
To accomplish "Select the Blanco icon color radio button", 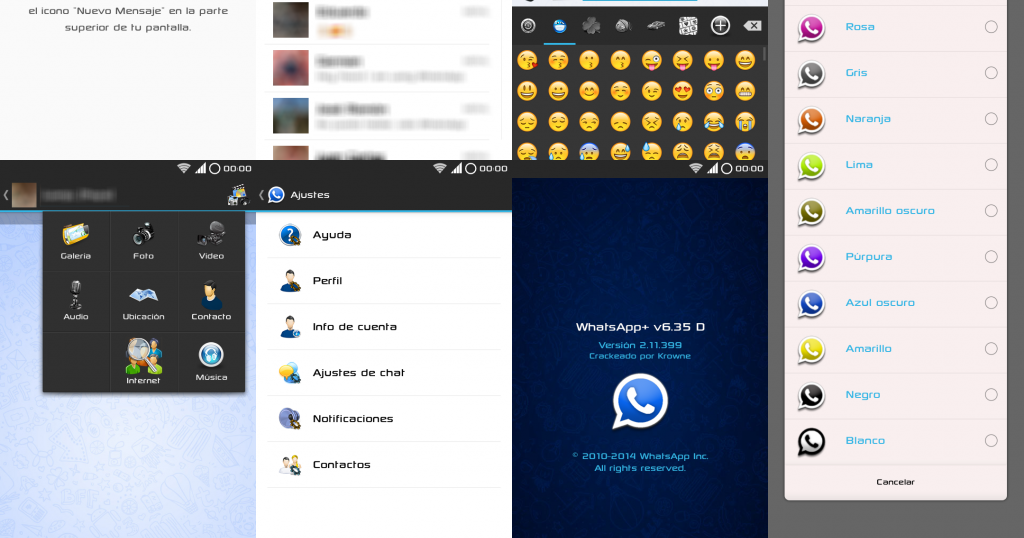I will click(991, 441).
